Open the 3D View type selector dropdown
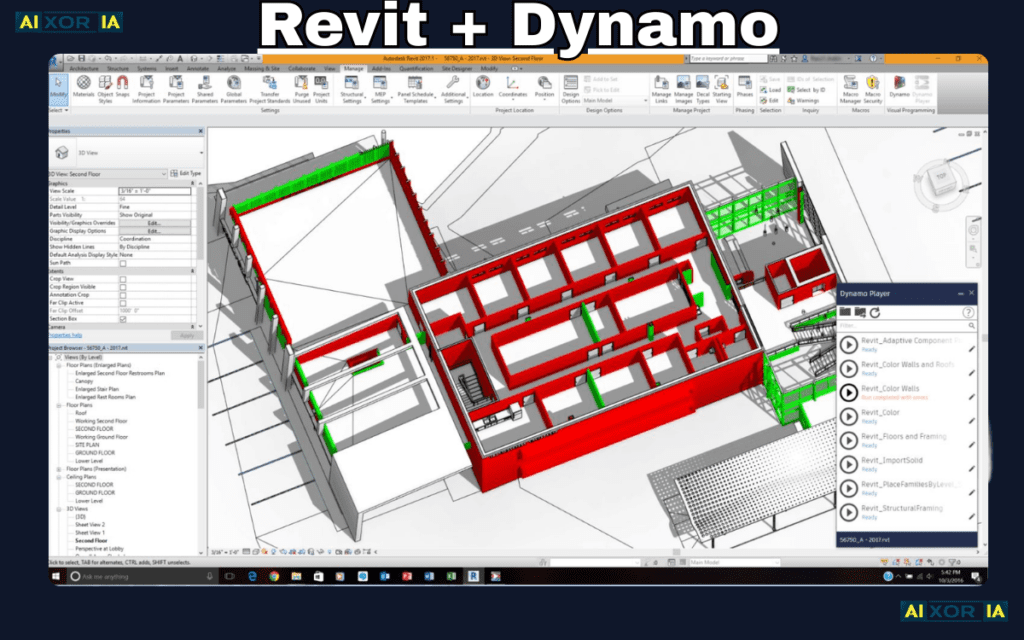The image size is (1024, 640). click(165, 173)
